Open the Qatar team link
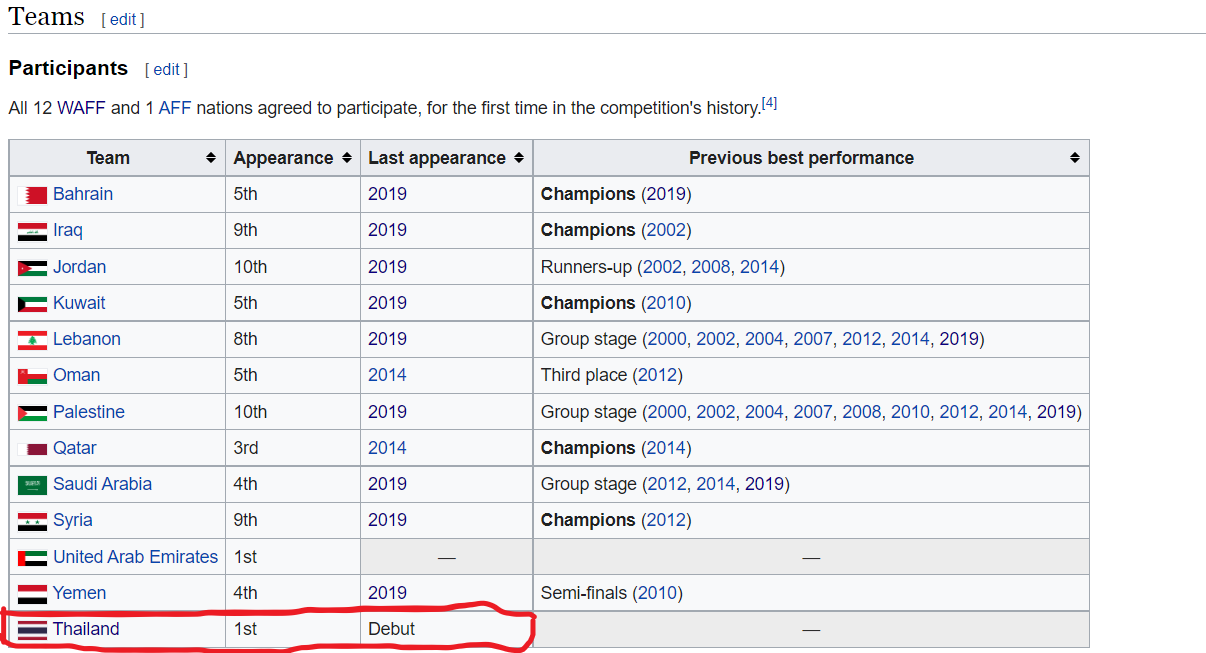Image resolution: width=1206 pixels, height=653 pixels. click(75, 448)
